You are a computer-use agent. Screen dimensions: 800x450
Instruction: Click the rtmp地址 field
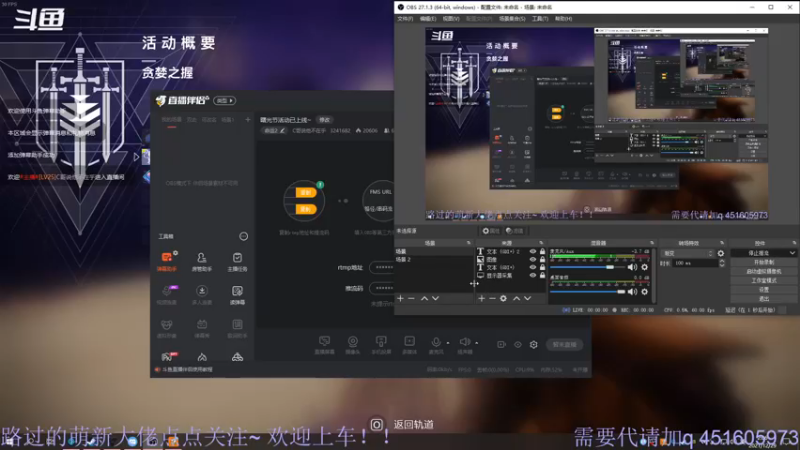coord(382,267)
